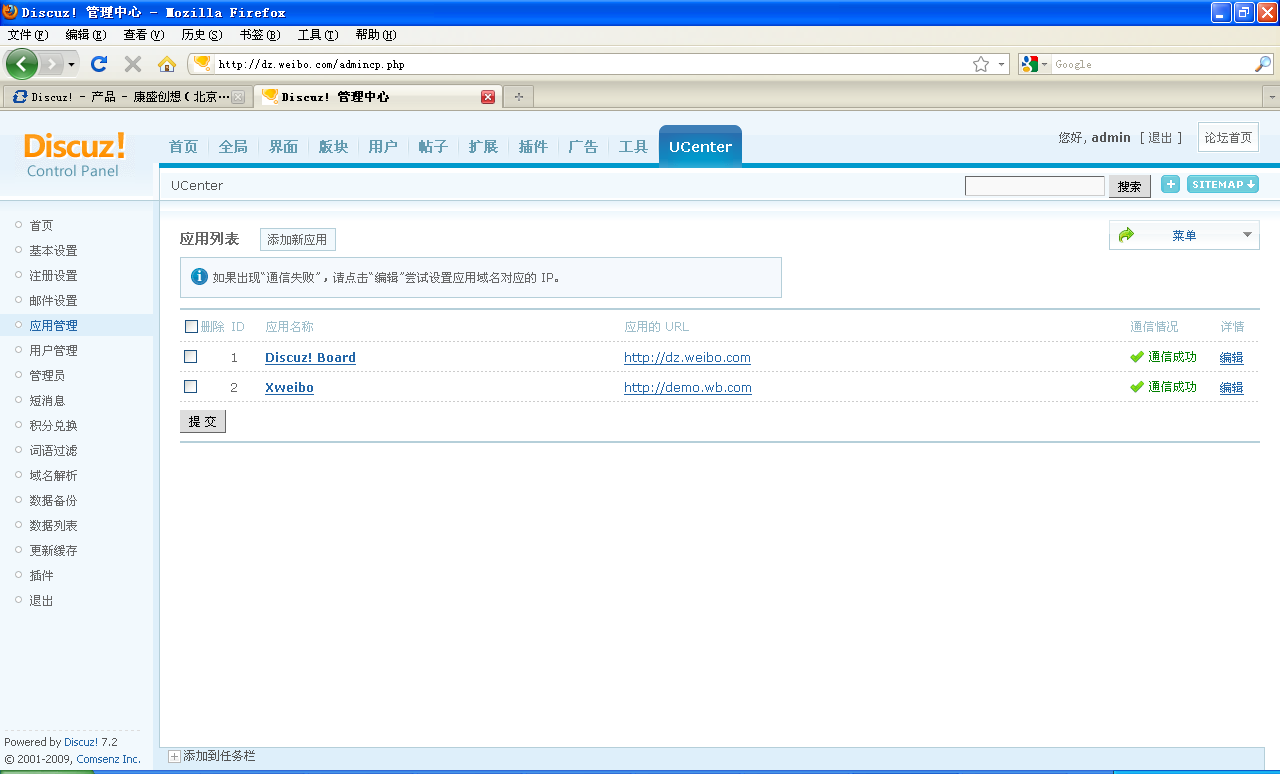Click the magnifier icon in the Google search box

coord(1263,64)
